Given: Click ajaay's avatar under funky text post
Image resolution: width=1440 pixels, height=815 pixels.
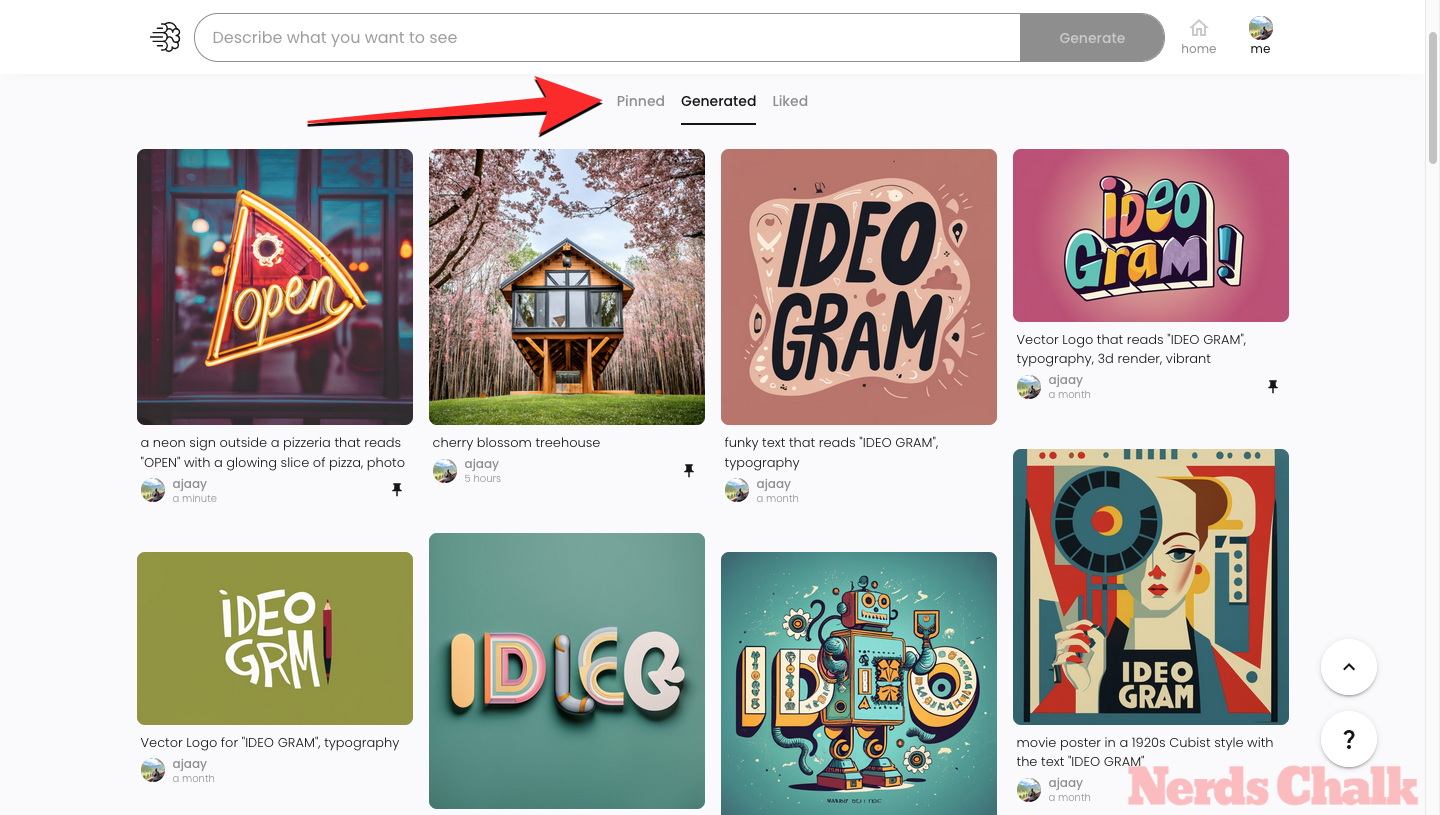Looking at the screenshot, I should pos(737,490).
